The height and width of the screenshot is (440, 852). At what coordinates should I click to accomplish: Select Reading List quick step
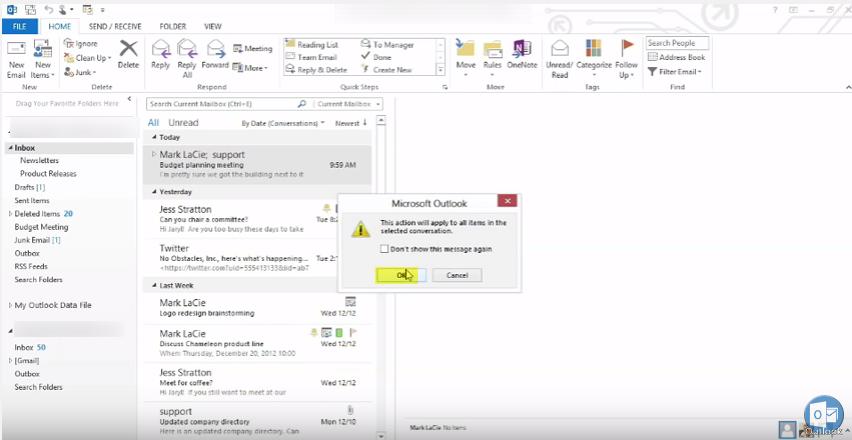(x=312, y=45)
